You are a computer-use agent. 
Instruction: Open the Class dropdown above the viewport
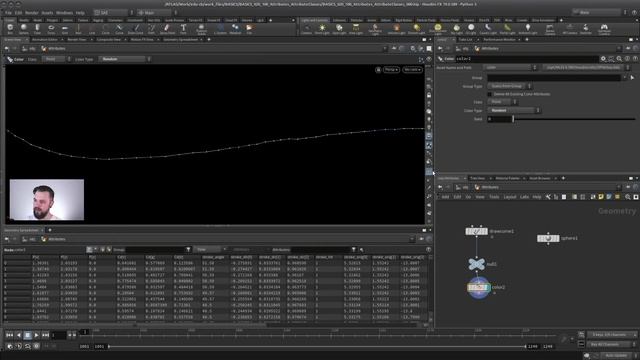pos(56,59)
